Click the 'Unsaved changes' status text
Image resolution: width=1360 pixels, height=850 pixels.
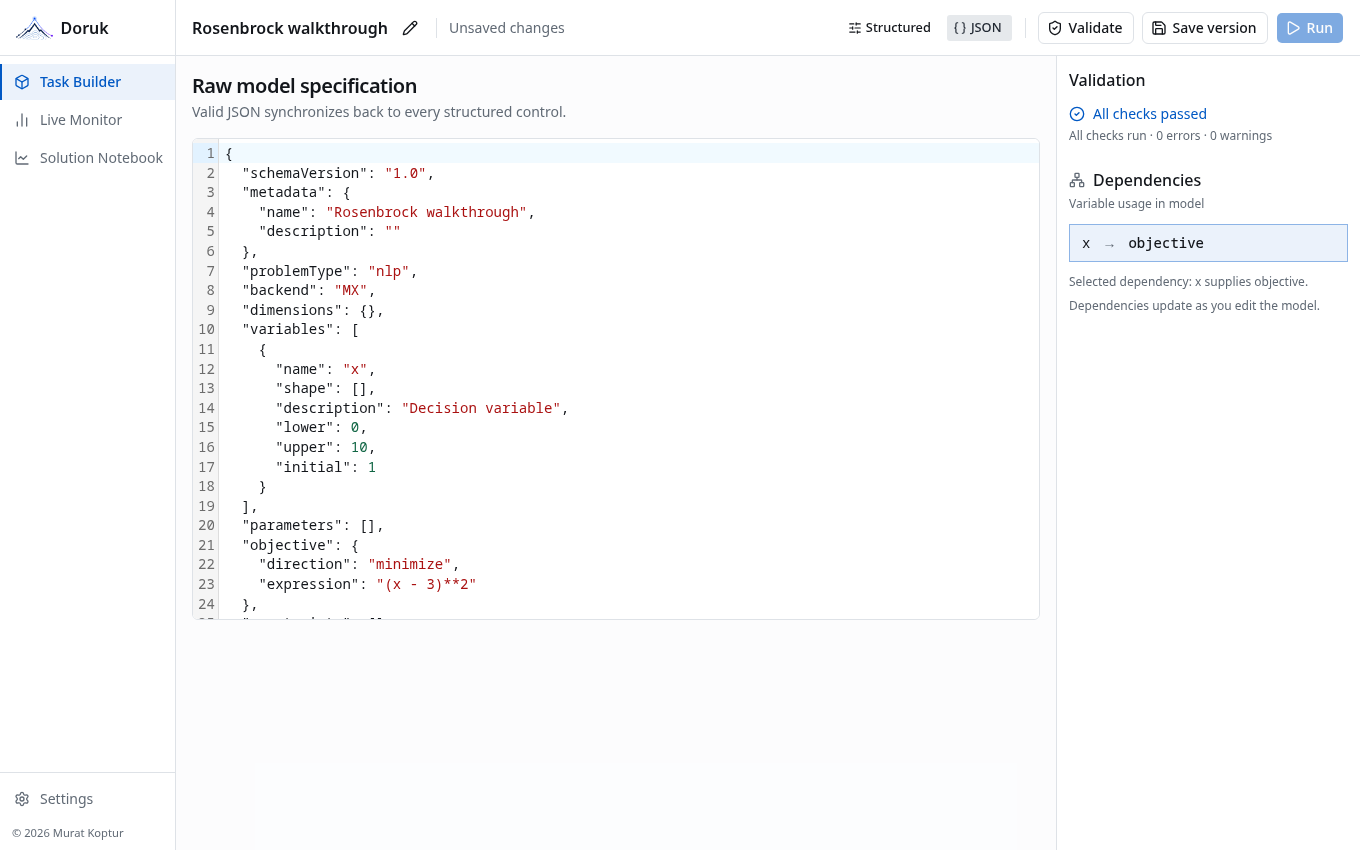[x=506, y=28]
